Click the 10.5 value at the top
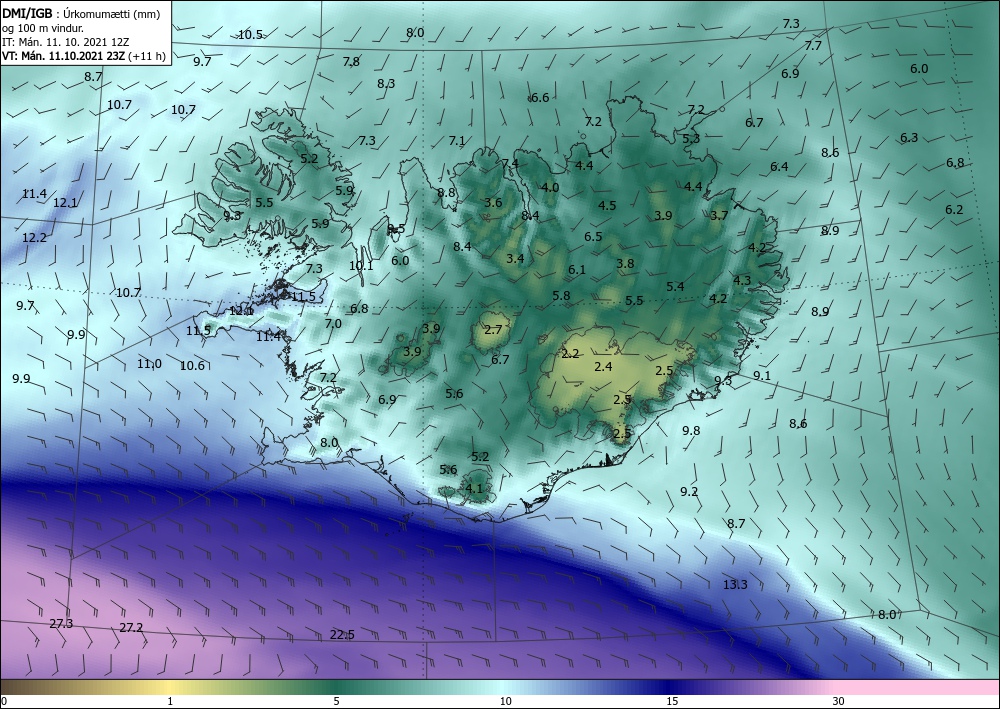 click(251, 35)
